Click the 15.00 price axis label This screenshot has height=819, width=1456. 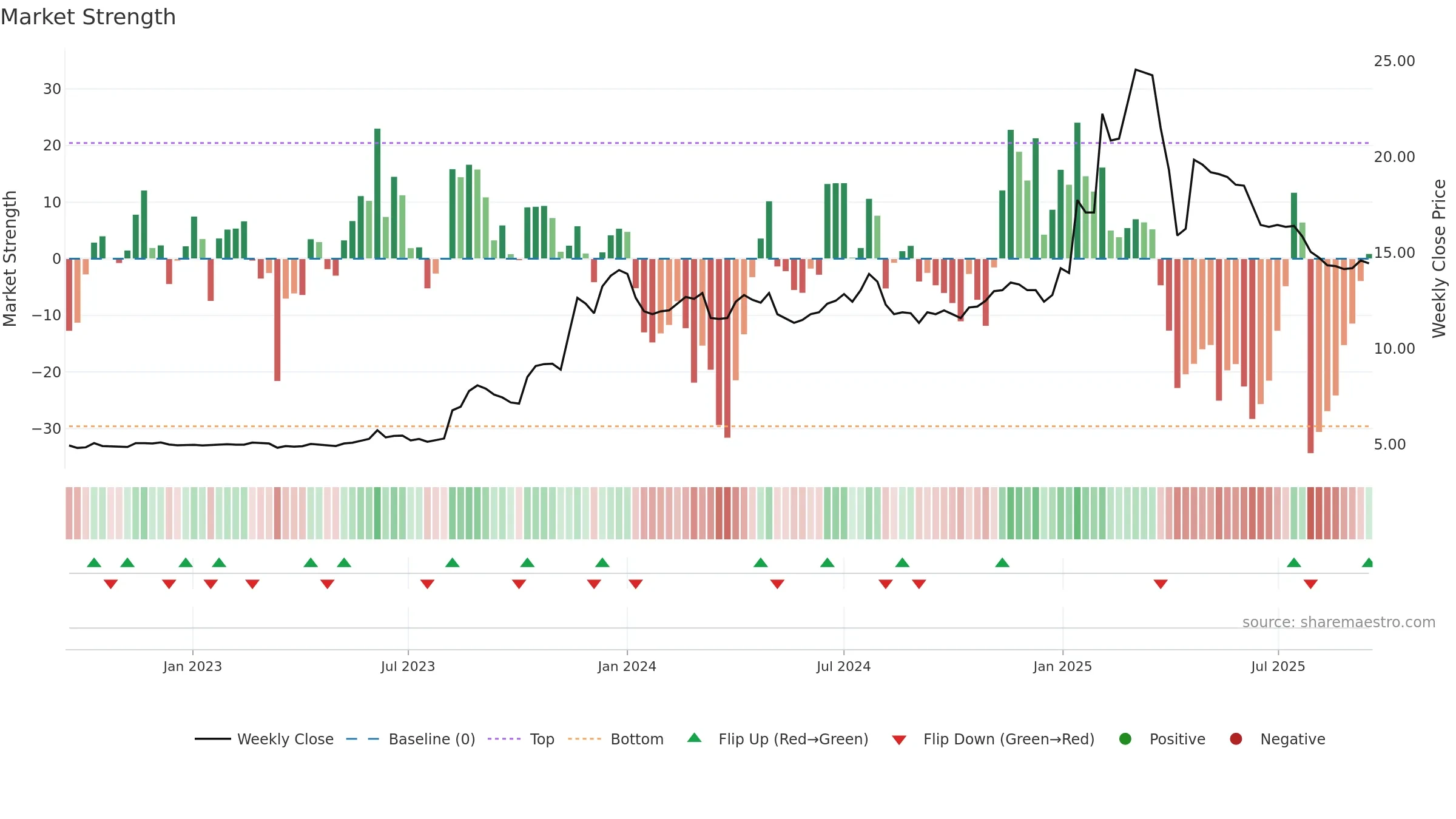[1394, 253]
